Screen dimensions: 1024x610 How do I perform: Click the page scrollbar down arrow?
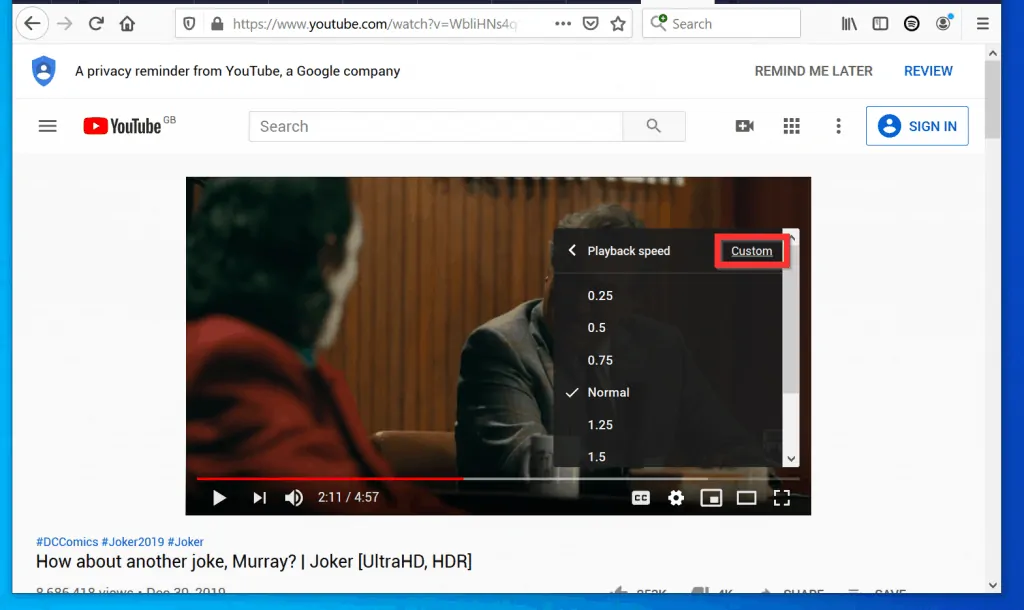(993, 585)
